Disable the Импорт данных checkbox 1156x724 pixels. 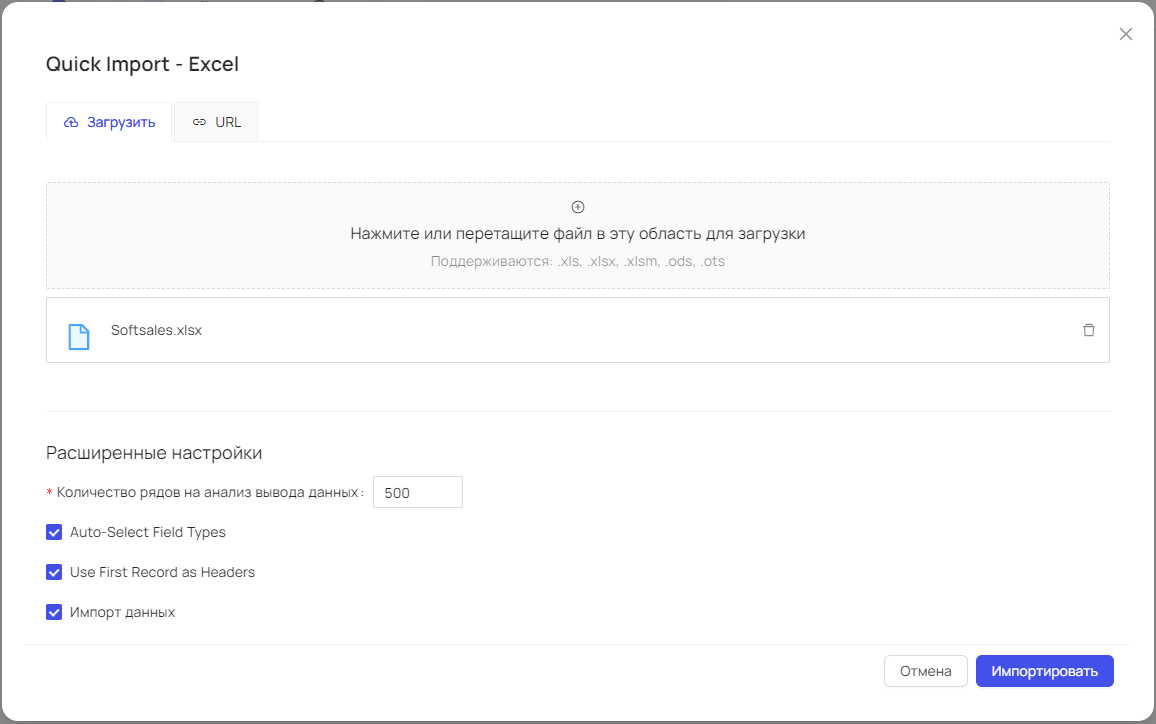coord(54,612)
